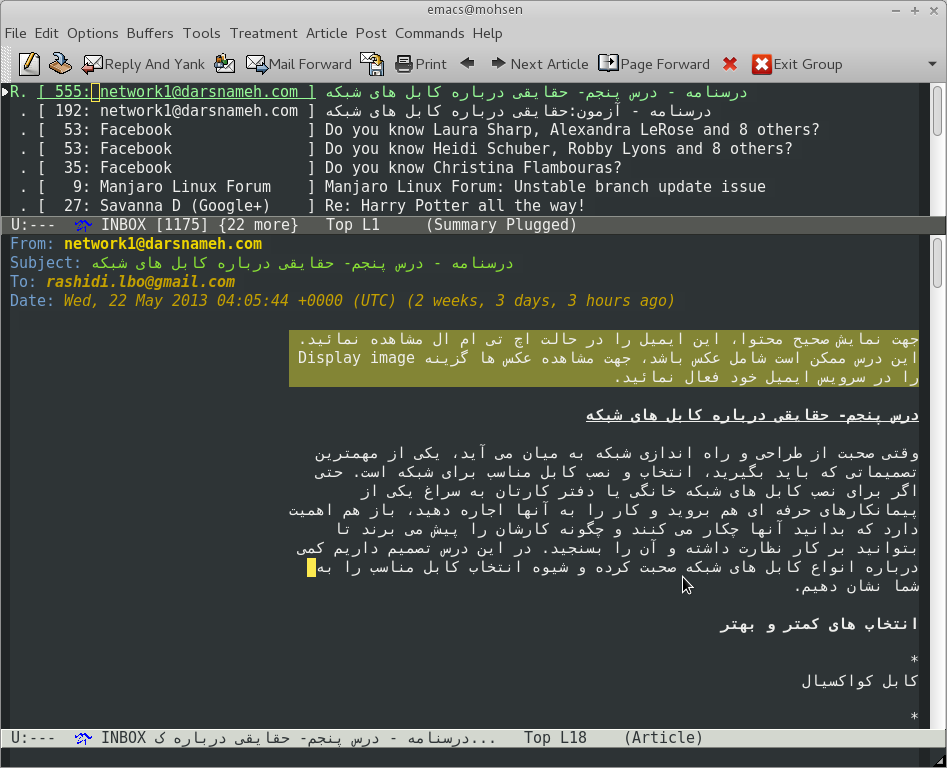Open the Treatment menu
This screenshot has width=947, height=768.
pyautogui.click(x=263, y=33)
